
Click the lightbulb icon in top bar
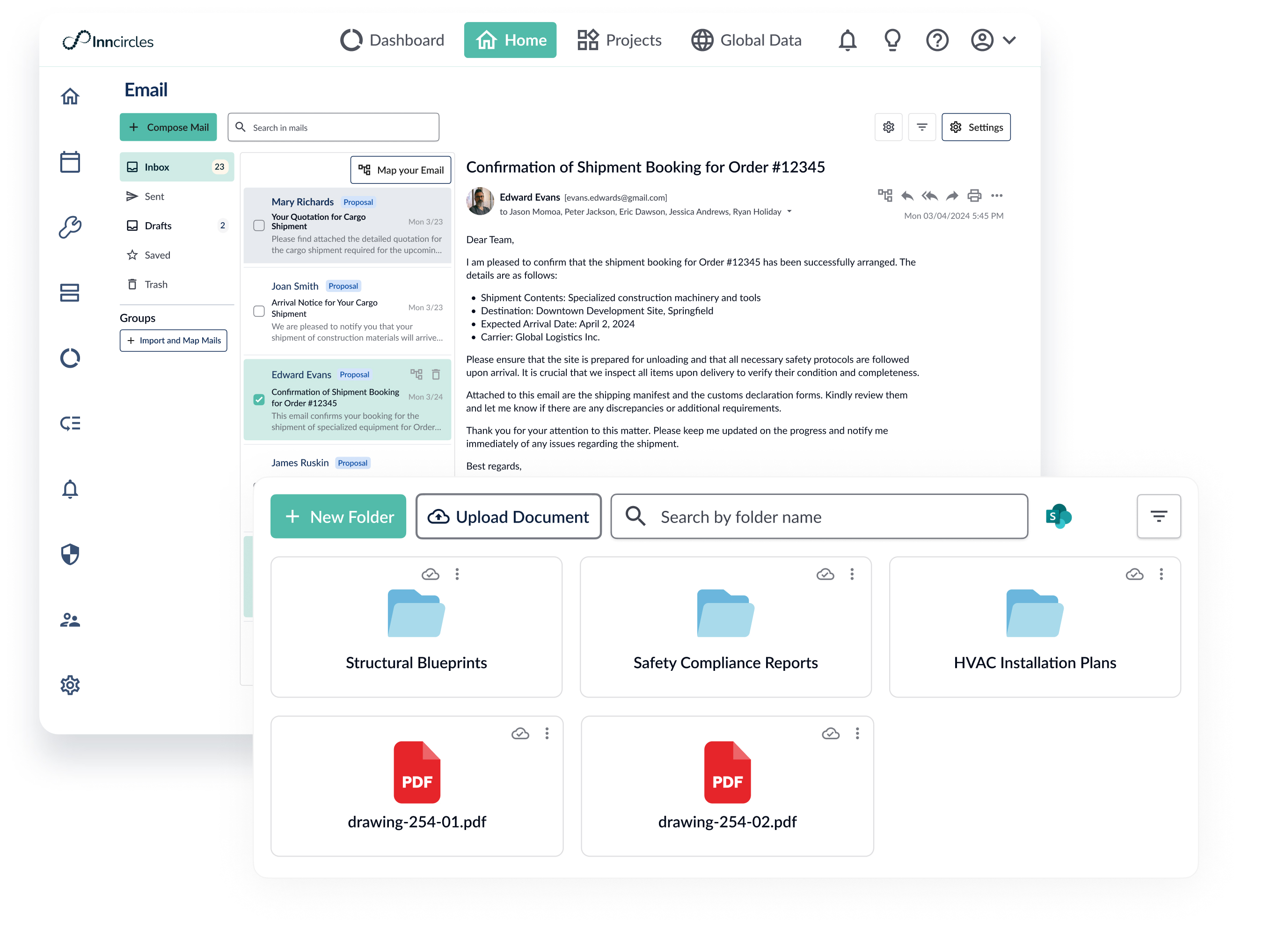click(x=892, y=40)
